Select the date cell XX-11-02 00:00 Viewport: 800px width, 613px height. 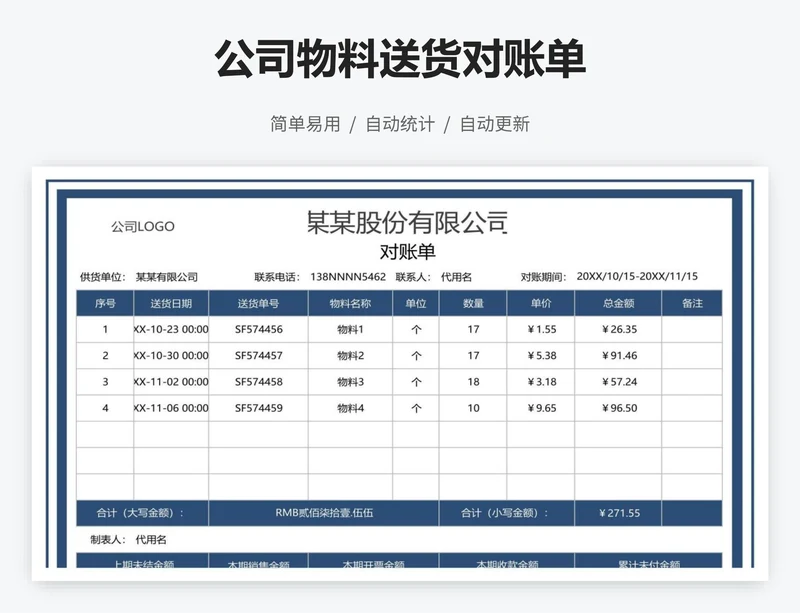pos(171,382)
